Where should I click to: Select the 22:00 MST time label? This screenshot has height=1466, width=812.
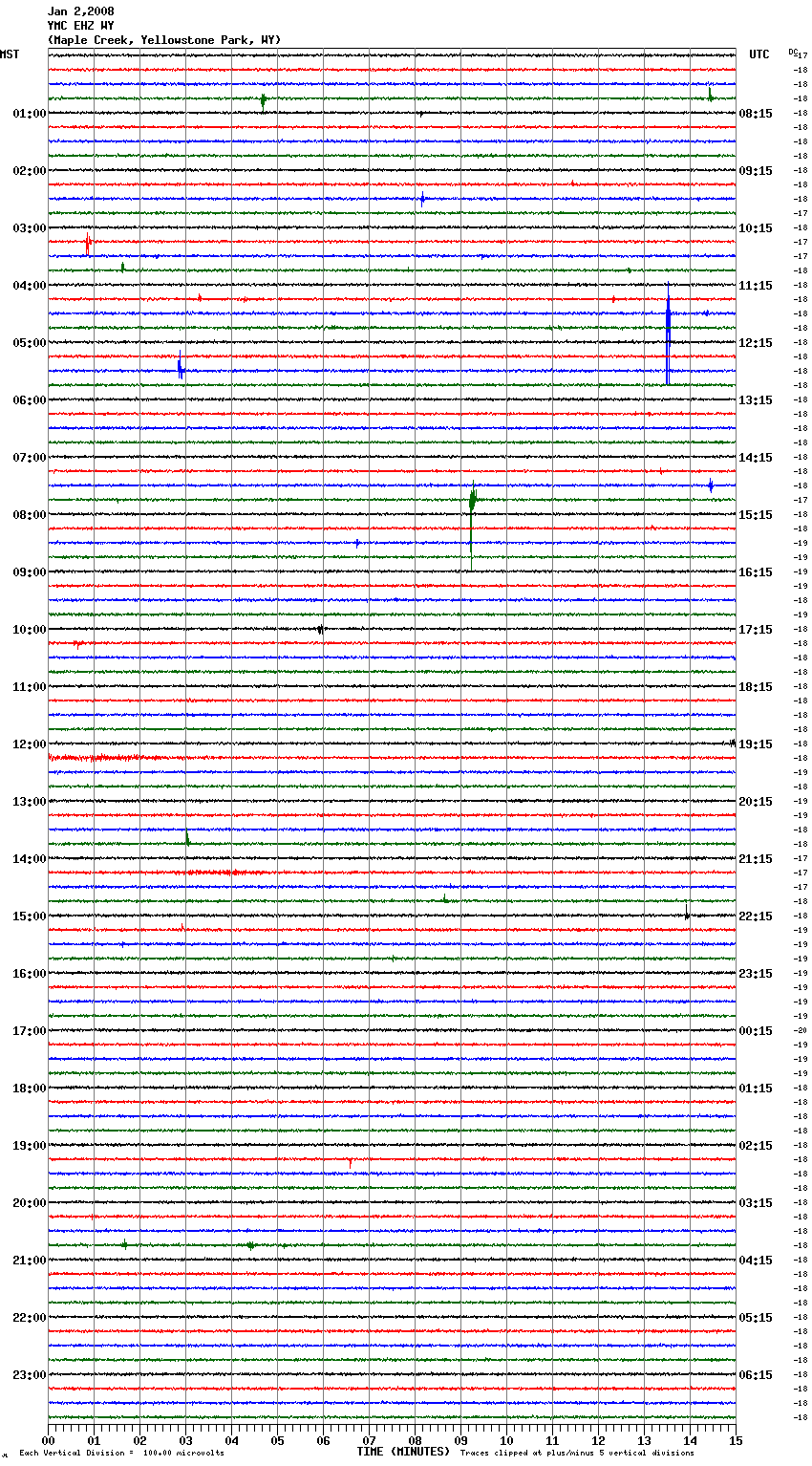29,1318
